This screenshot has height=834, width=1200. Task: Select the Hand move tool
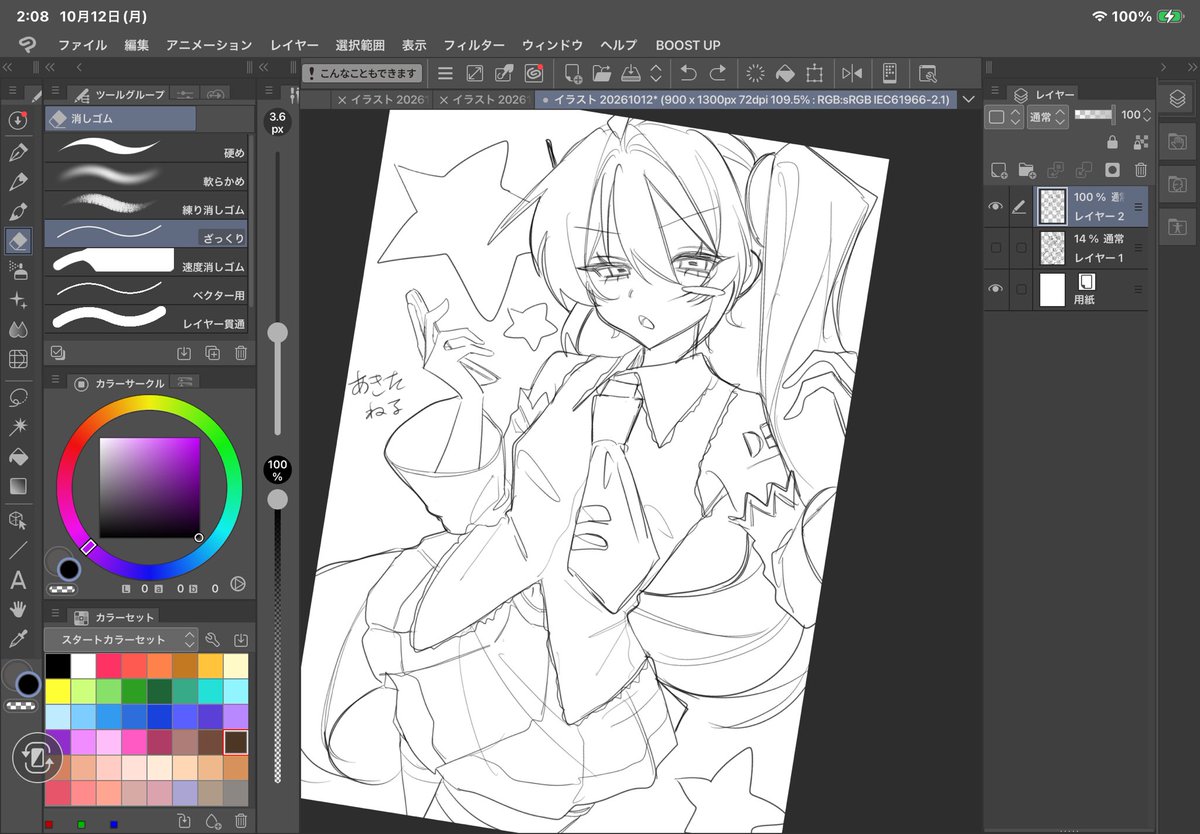(18, 608)
